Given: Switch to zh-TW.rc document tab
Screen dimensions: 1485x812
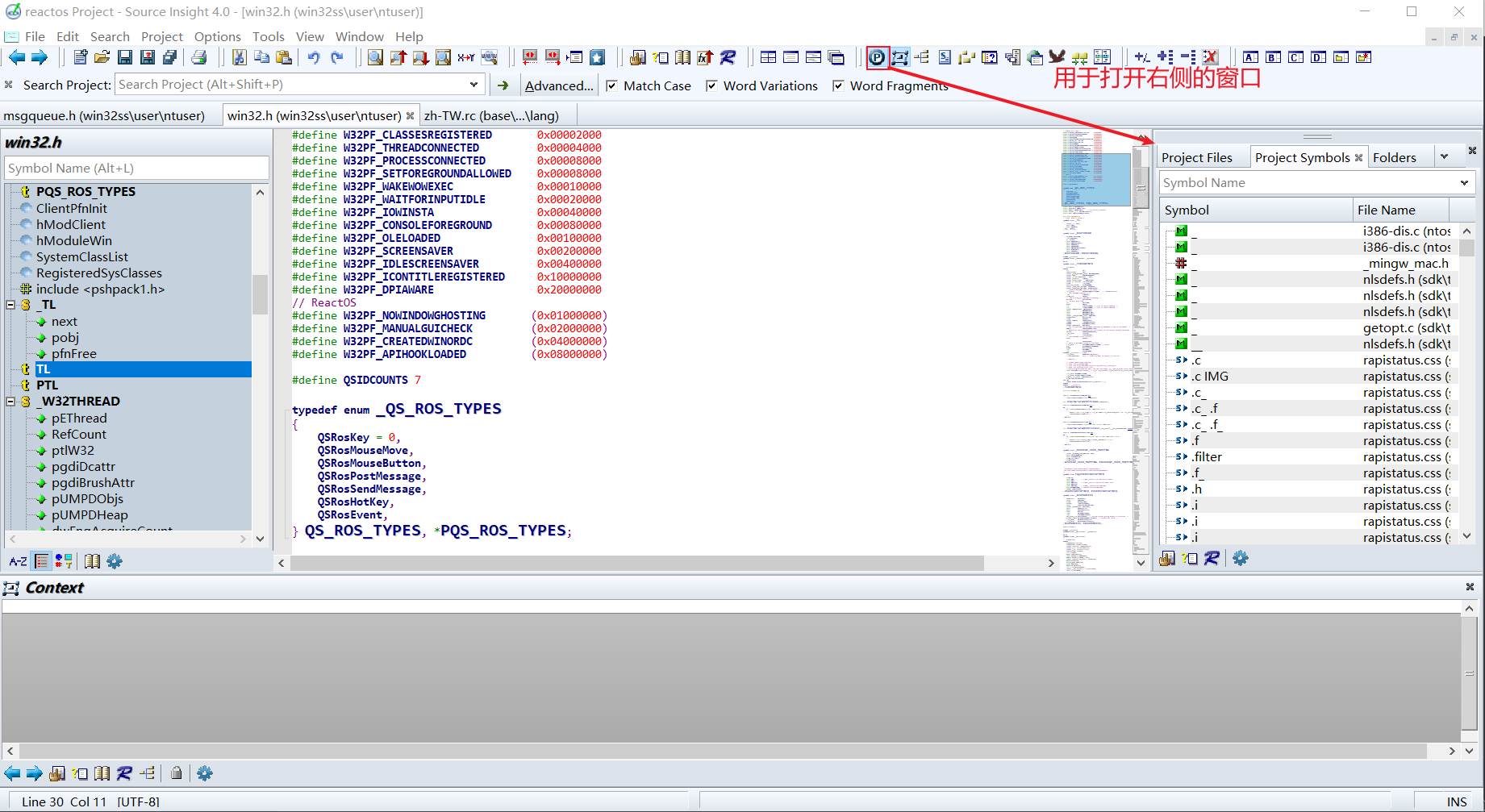Looking at the screenshot, I should coord(492,115).
